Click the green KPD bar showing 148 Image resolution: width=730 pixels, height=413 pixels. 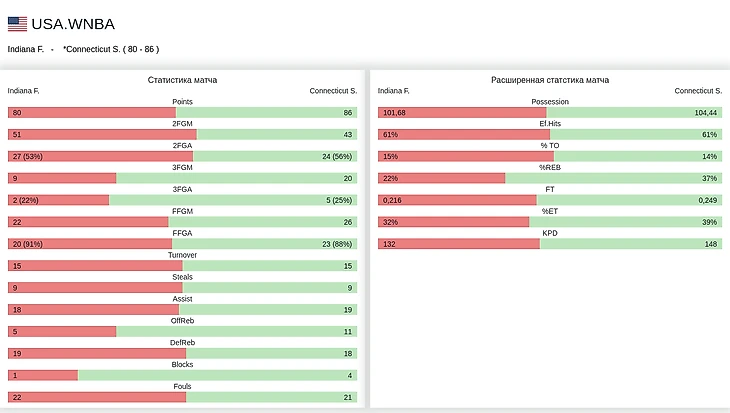click(631, 244)
